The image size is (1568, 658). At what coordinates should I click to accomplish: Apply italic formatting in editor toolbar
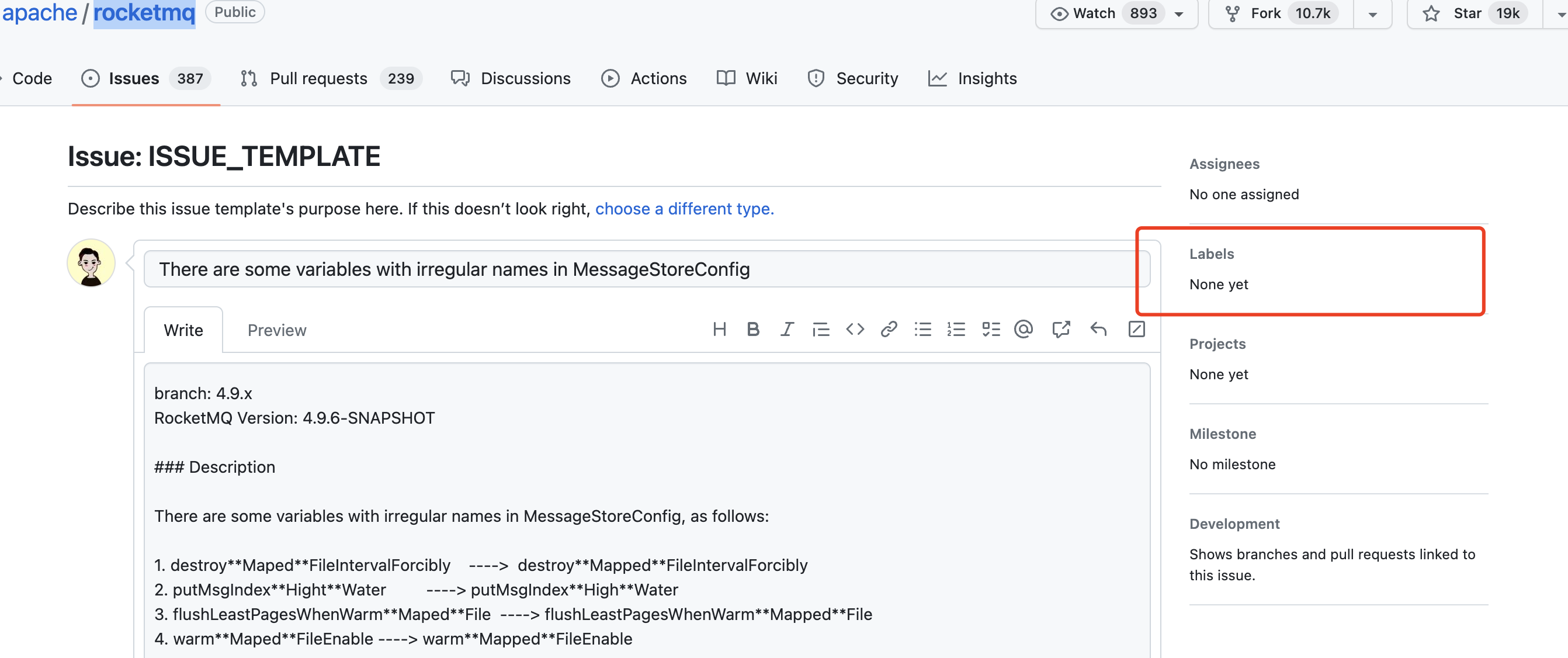[787, 330]
